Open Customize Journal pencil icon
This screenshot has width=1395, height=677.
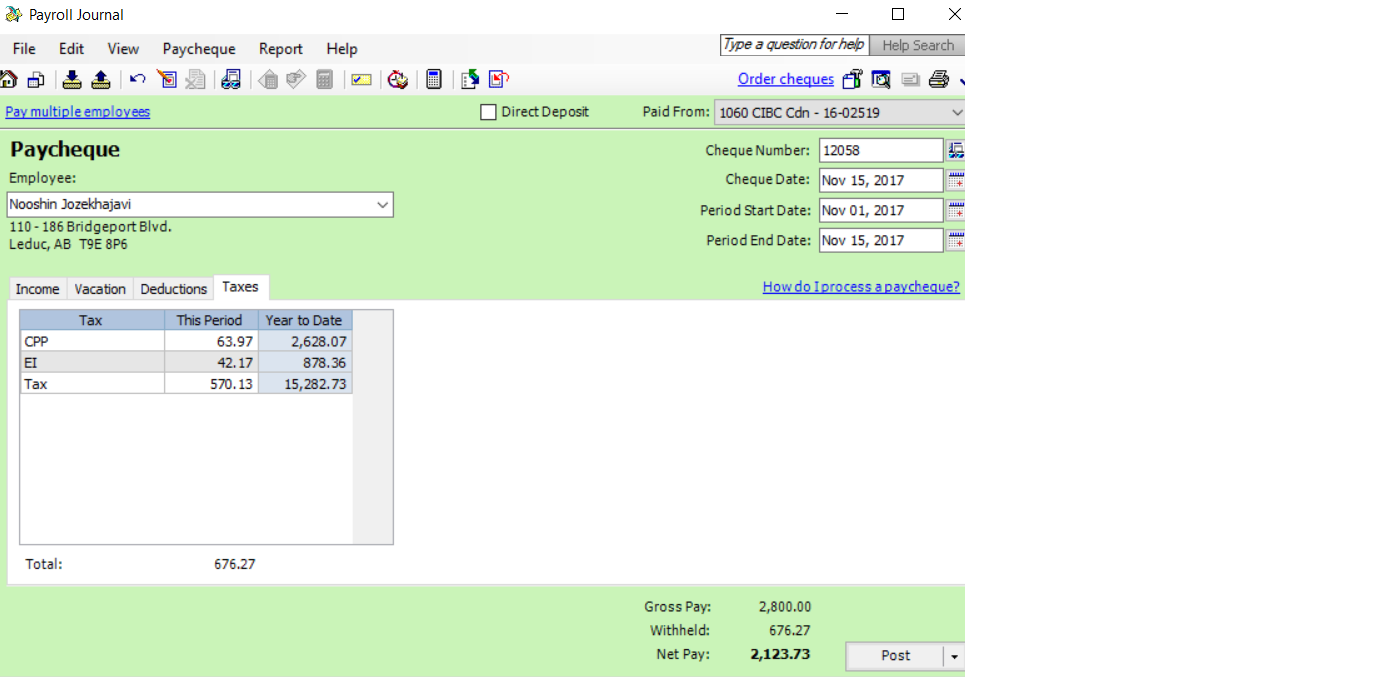point(166,79)
